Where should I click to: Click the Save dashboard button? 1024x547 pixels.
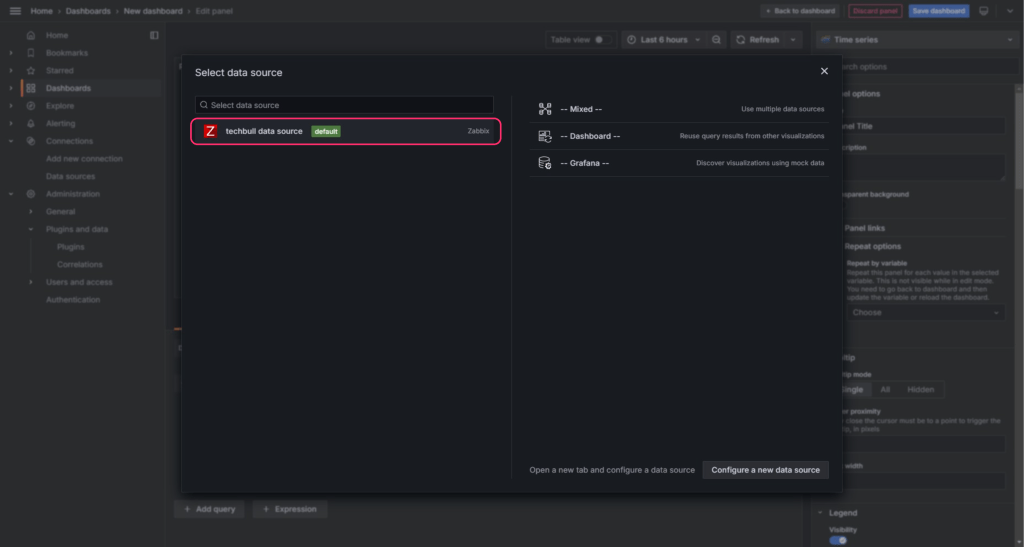(938, 11)
